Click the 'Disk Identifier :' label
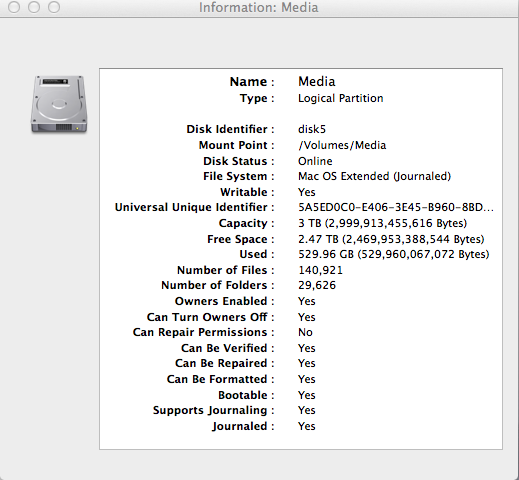The width and height of the screenshot is (519, 480). coord(230,129)
